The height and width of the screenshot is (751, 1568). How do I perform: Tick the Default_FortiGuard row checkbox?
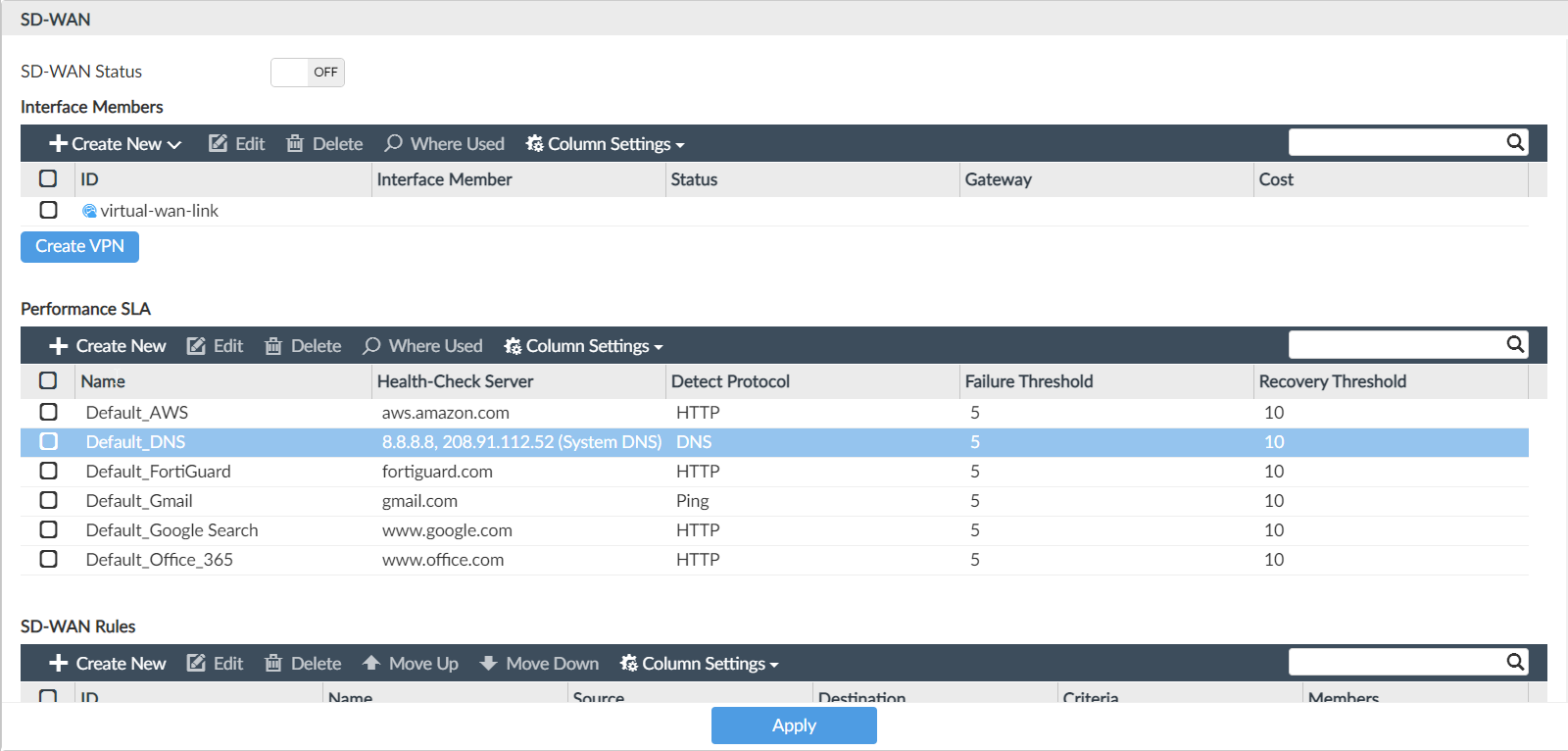point(48,471)
